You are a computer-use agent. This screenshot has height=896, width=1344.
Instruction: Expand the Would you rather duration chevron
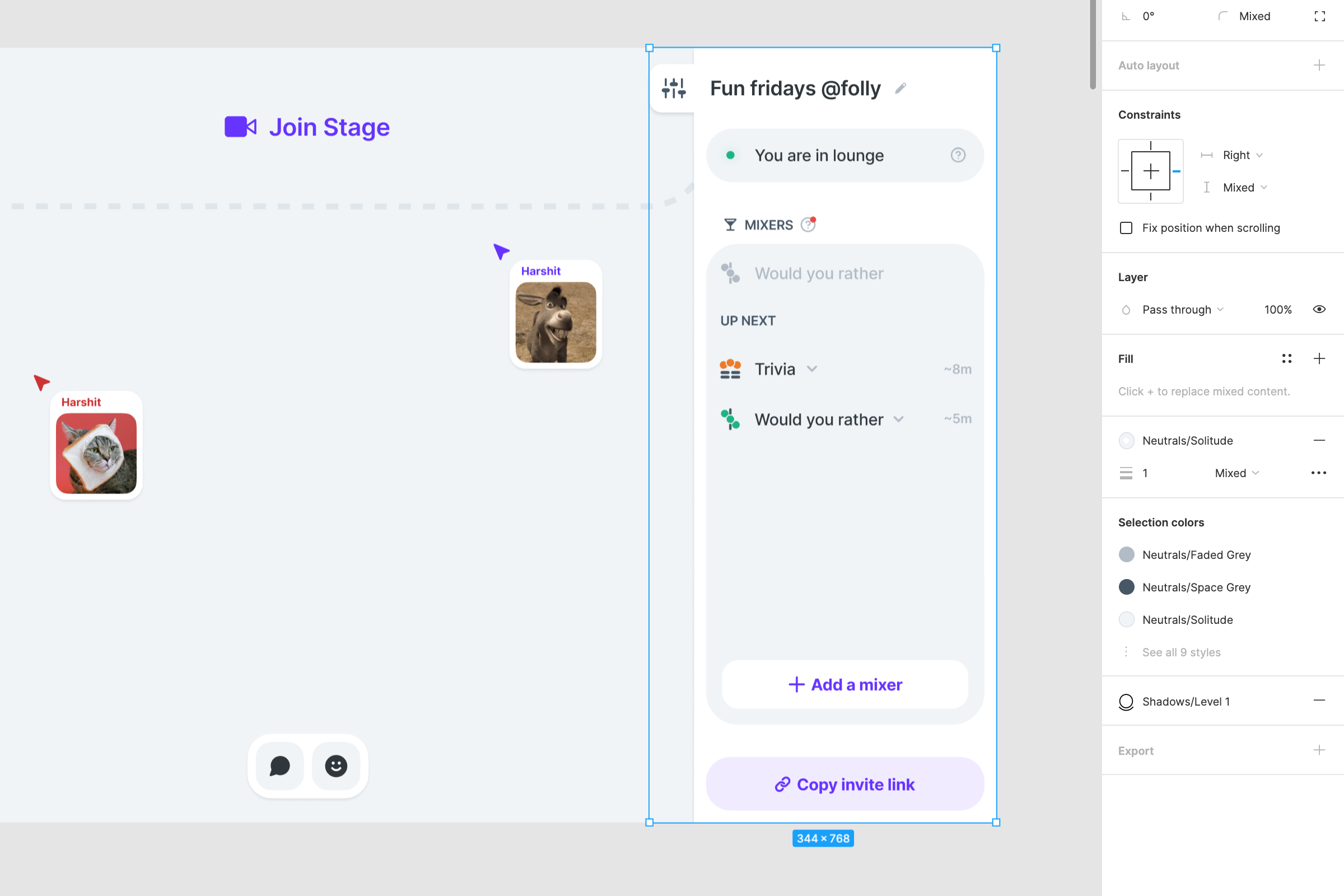point(898,419)
